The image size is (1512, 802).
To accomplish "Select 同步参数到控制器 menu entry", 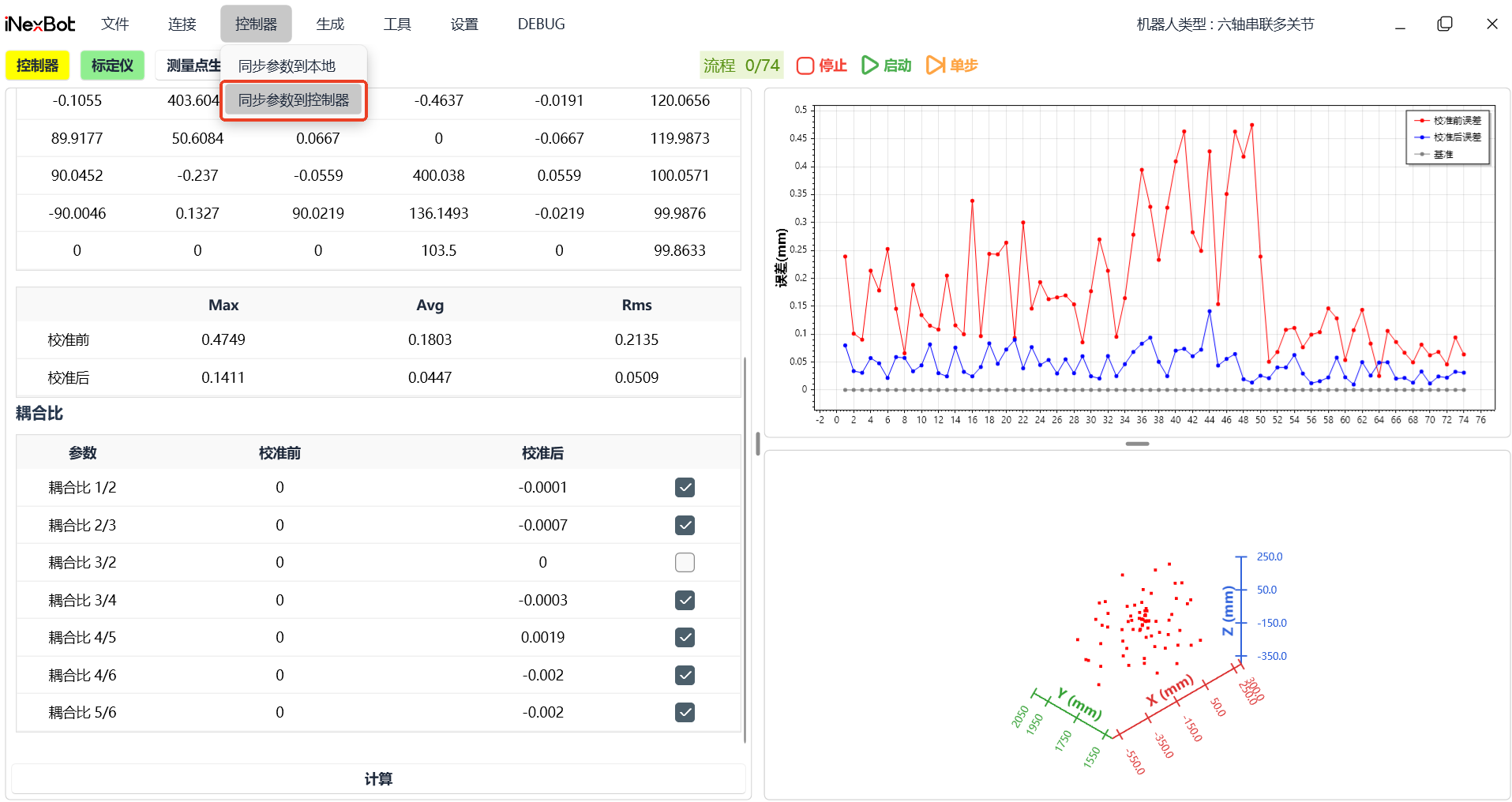I will 294,100.
